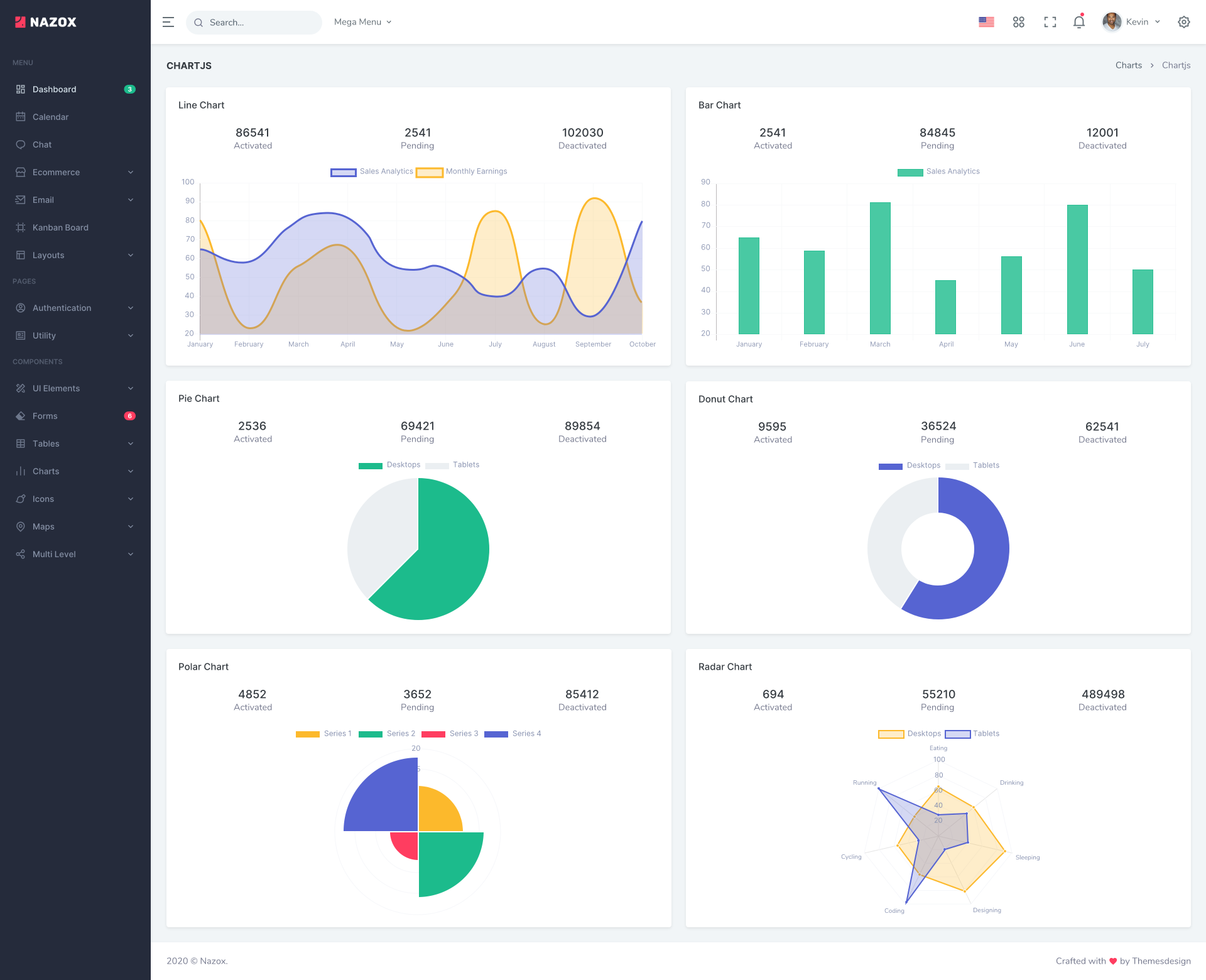Click the Charts bar icon
1206x980 pixels.
click(x=21, y=471)
